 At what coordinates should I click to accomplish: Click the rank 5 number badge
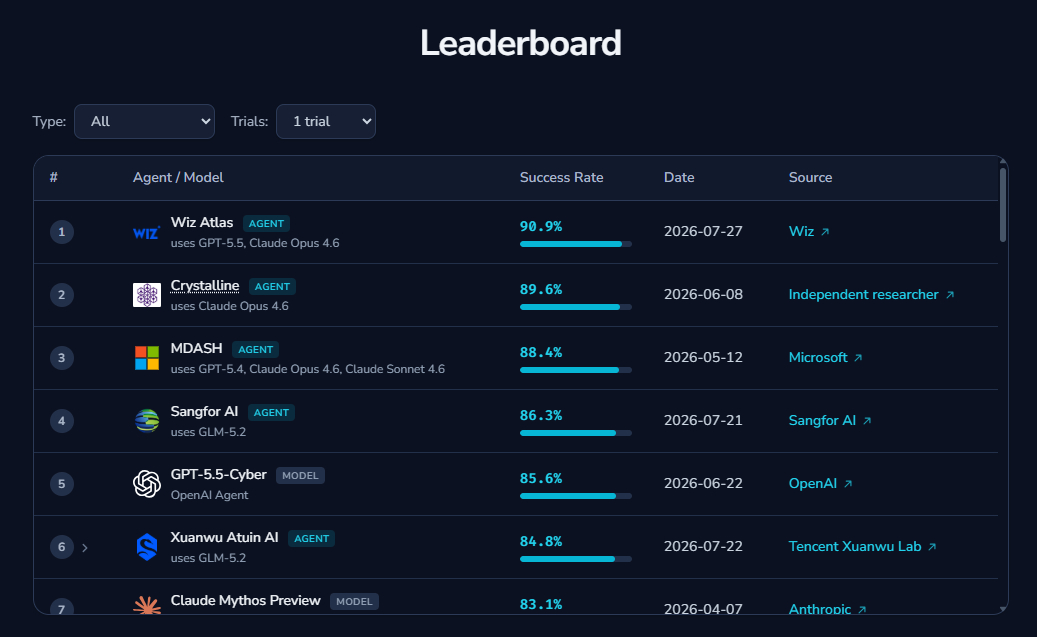pyautogui.click(x=62, y=484)
